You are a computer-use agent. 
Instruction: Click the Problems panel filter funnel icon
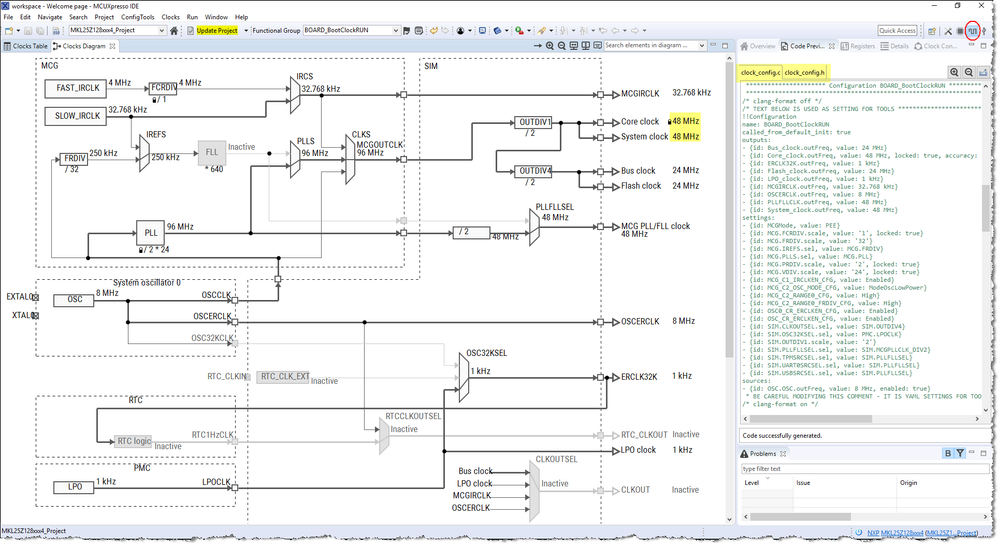[960, 453]
